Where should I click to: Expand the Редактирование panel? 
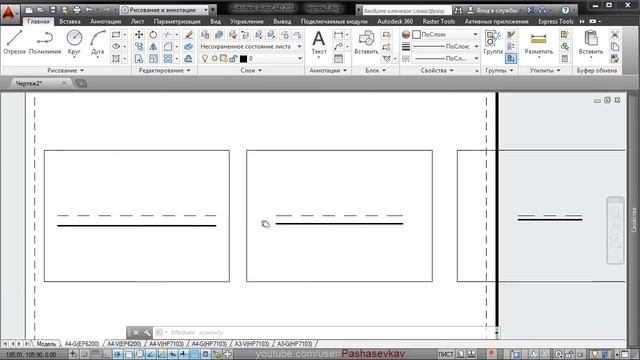(164, 71)
